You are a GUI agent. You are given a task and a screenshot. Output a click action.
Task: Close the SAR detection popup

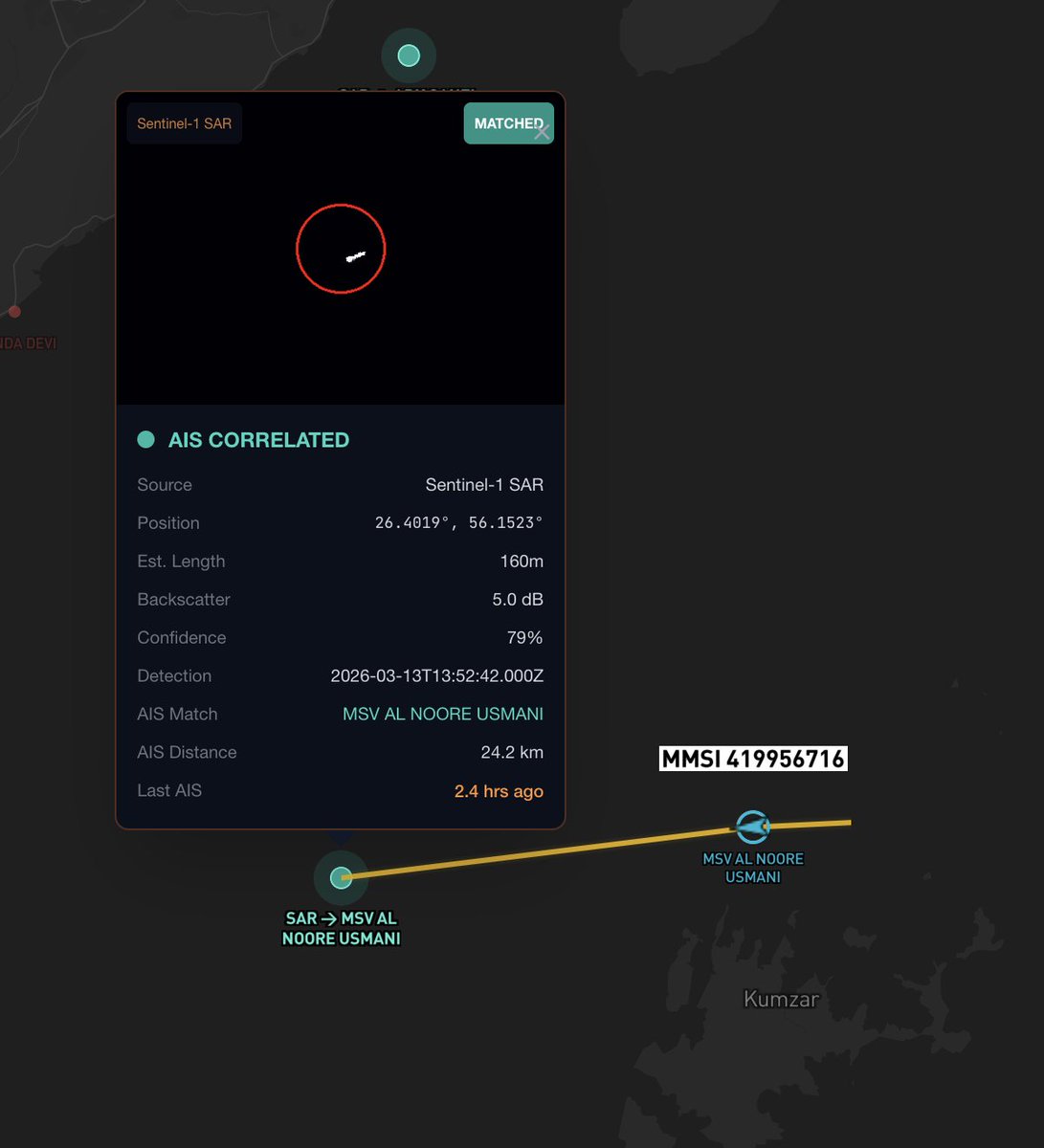(542, 133)
